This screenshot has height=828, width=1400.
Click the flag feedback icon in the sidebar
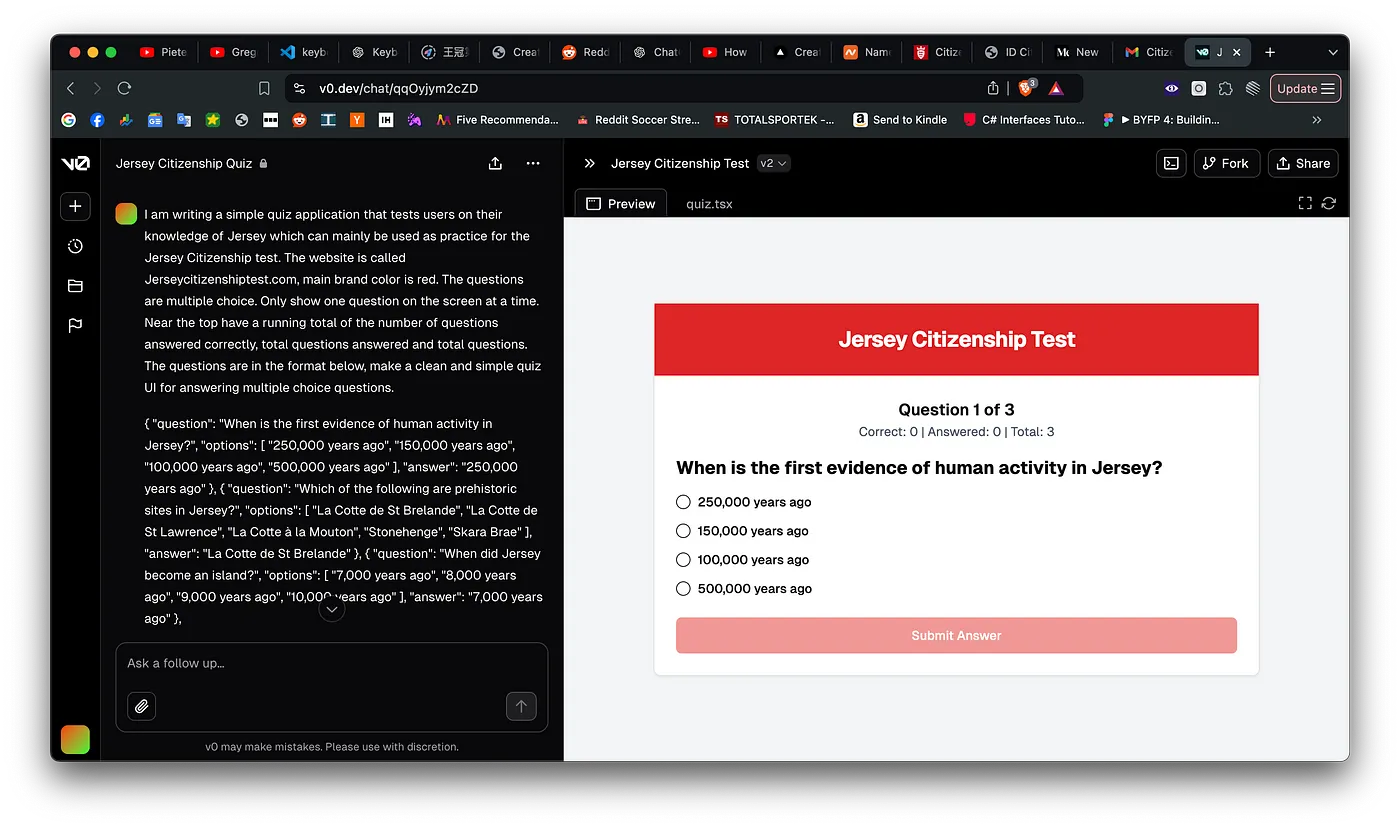click(x=75, y=325)
